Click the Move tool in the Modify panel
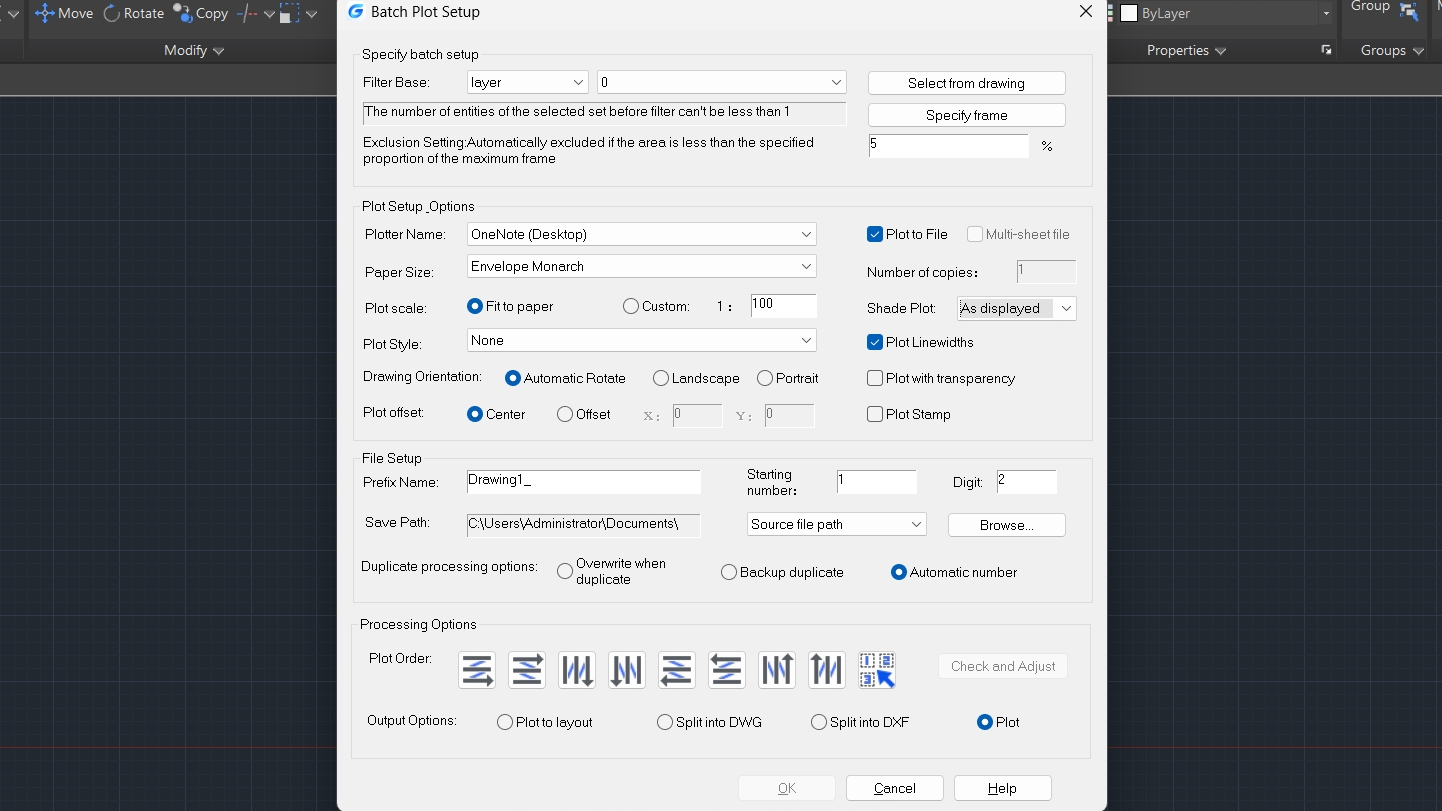The image size is (1442, 811). pos(63,13)
